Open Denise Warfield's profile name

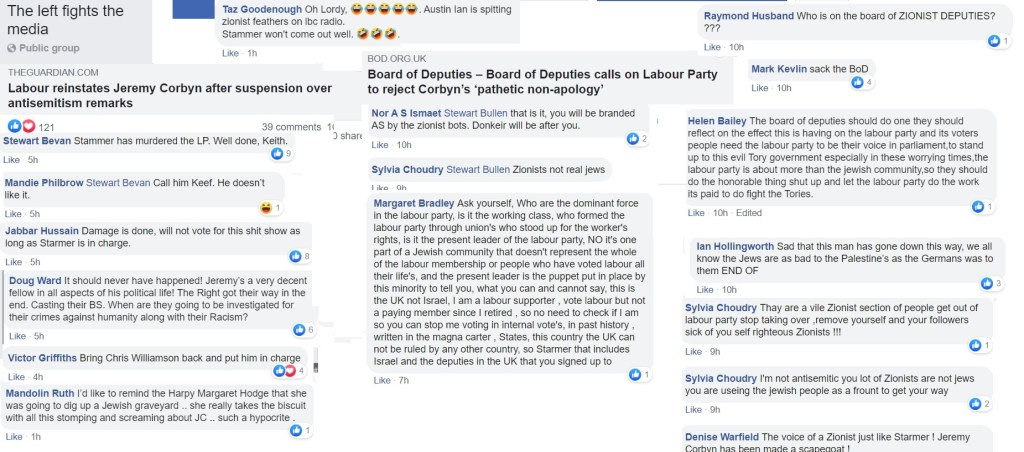[x=722, y=437]
